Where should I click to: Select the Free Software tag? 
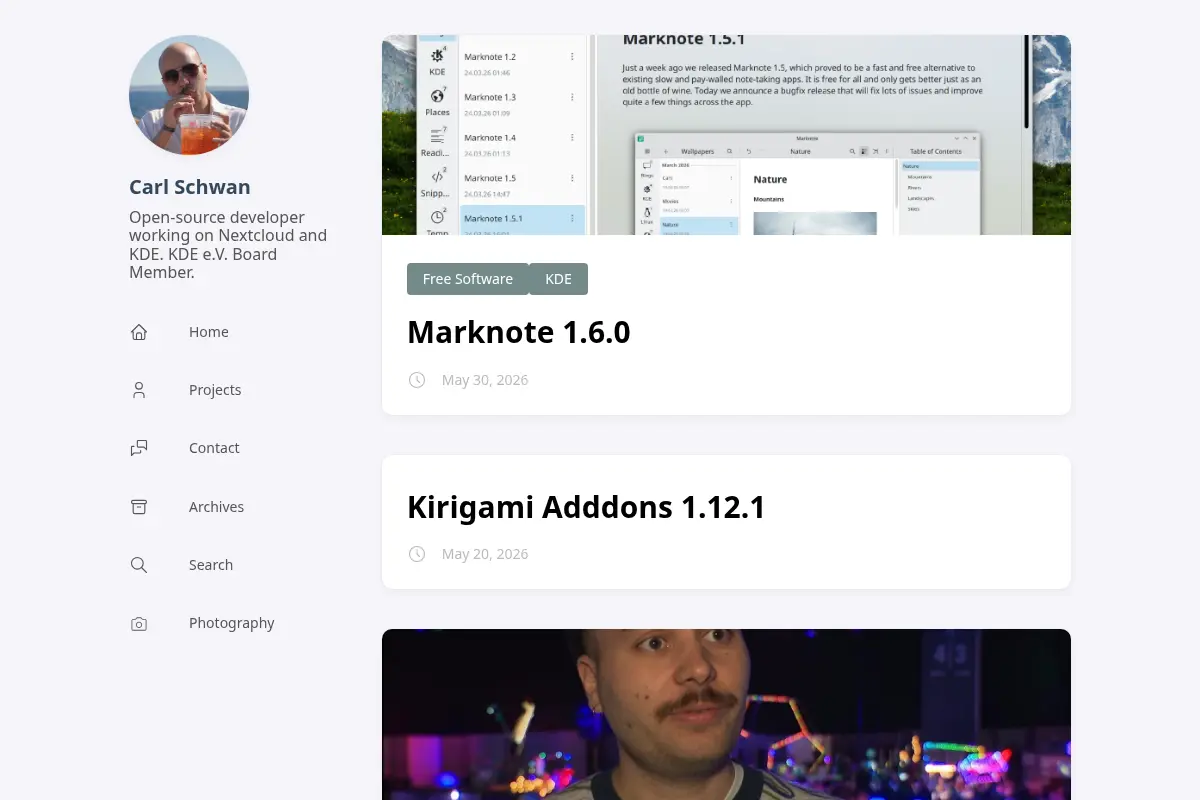468,279
